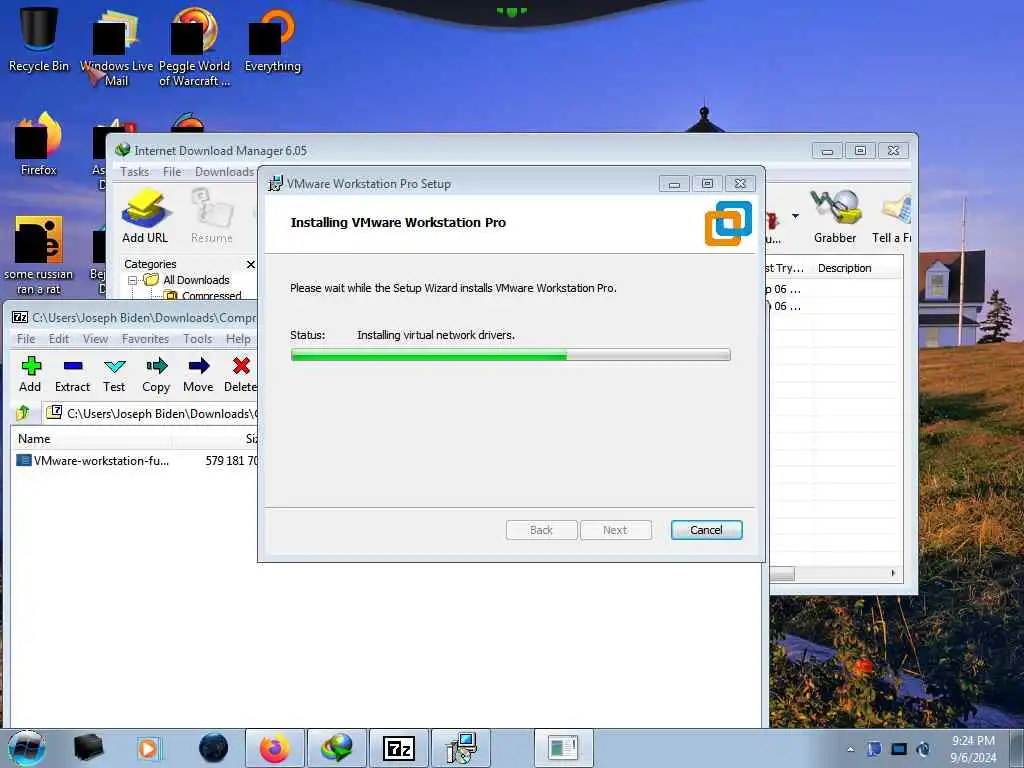Cancel the VMware Workstation Pro installation
Image resolution: width=1024 pixels, height=768 pixels.
[707, 530]
